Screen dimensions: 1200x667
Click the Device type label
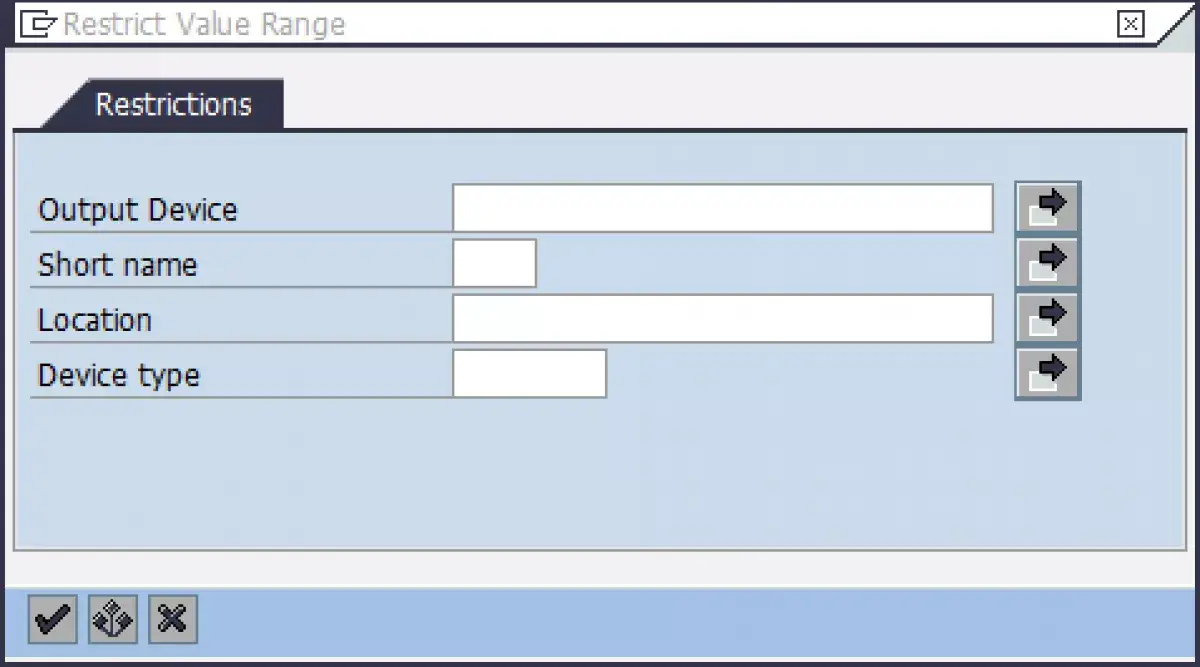[119, 375]
